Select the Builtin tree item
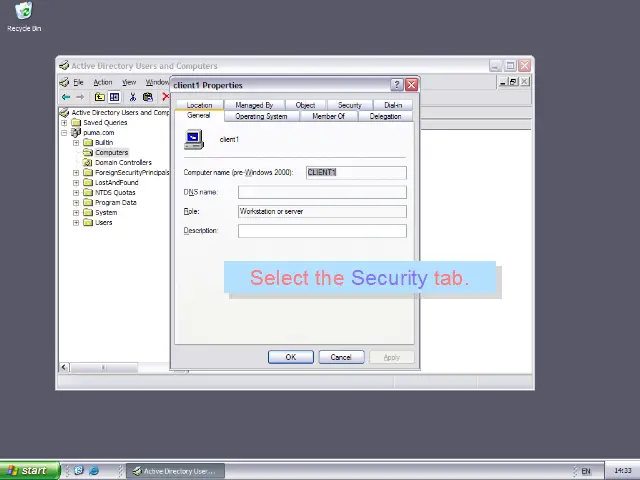The height and width of the screenshot is (480, 640). (x=104, y=142)
